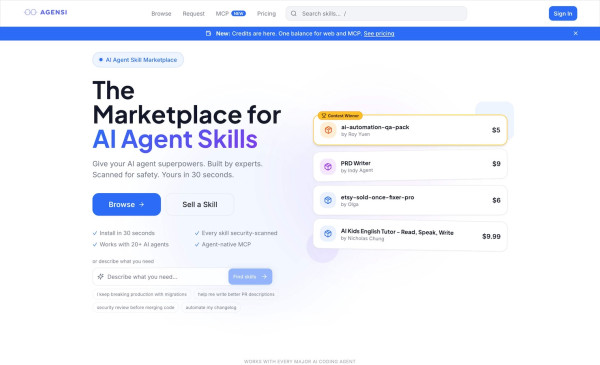Click the blue Browse button

(127, 204)
